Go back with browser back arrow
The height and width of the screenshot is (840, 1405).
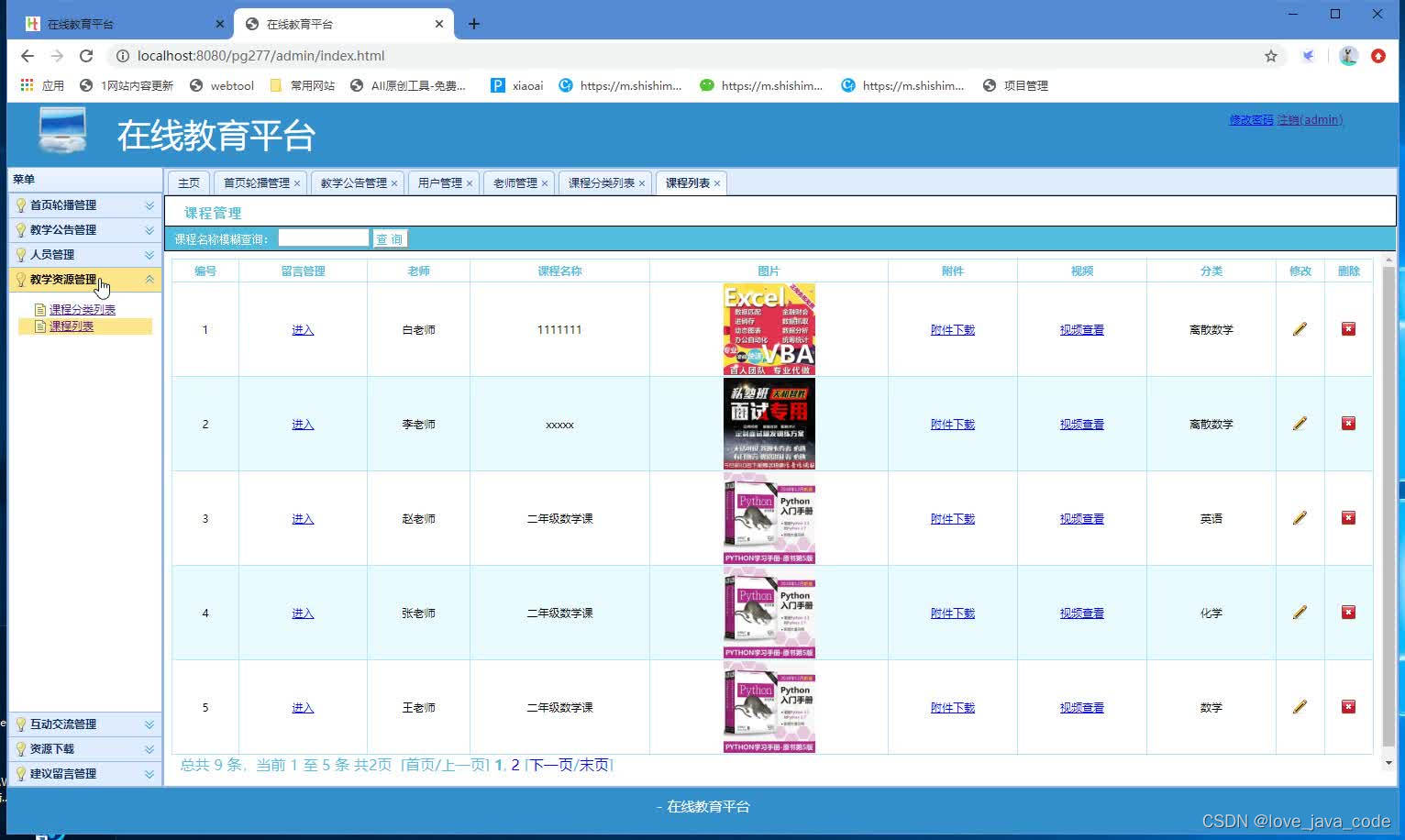point(28,56)
